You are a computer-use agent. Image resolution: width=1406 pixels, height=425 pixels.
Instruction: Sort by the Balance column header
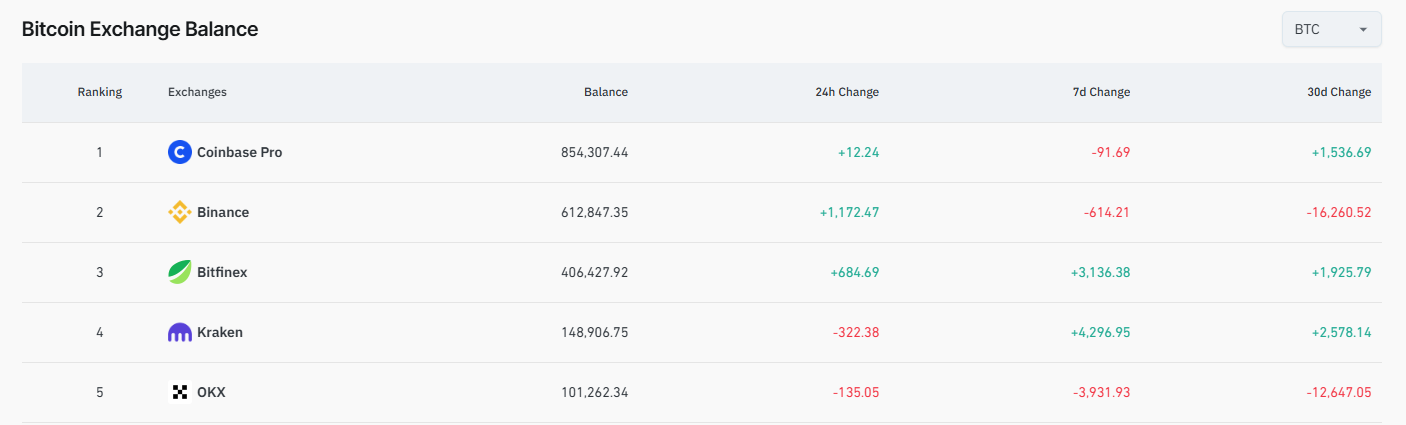(x=605, y=92)
